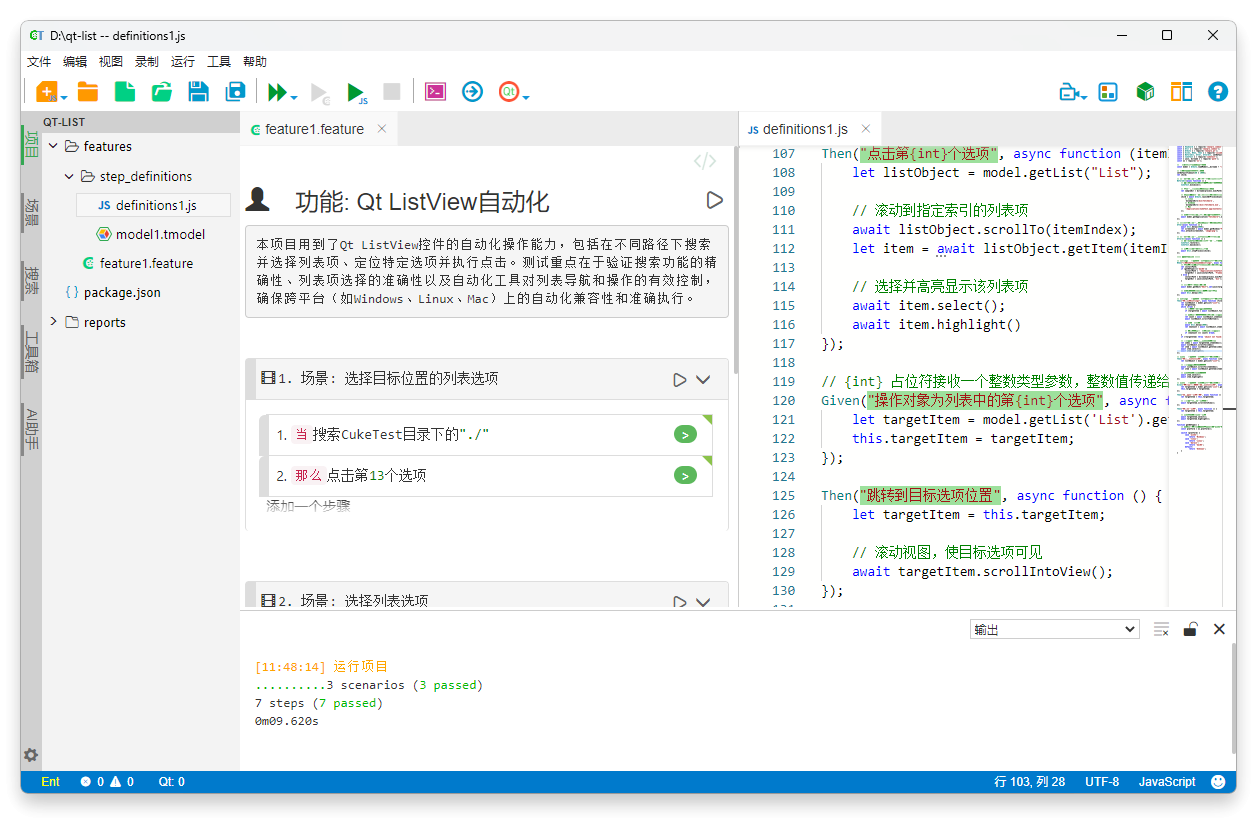This screenshot has width=1257, height=824.
Task: Expand the reports folder
Action: tap(53, 322)
